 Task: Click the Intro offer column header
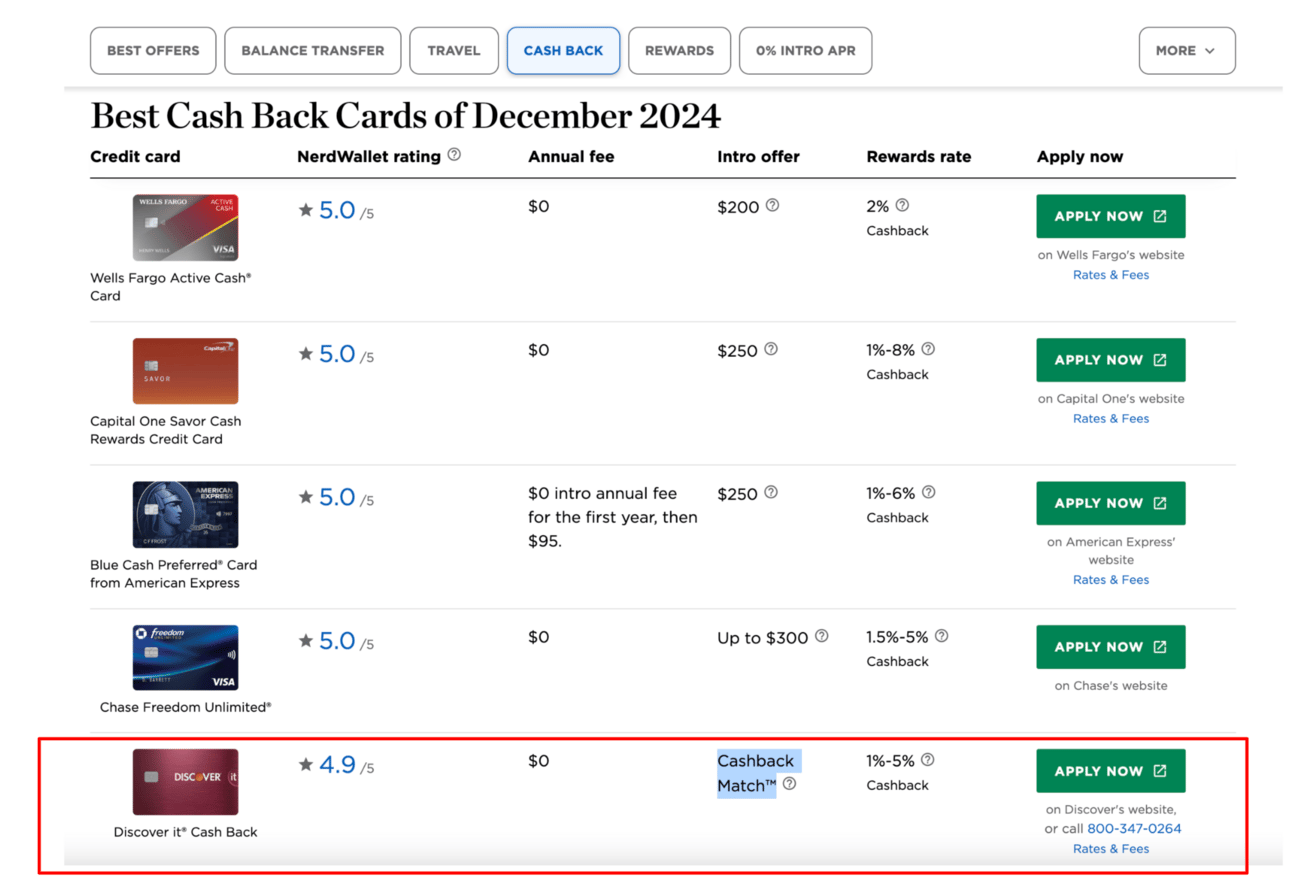[x=758, y=157]
